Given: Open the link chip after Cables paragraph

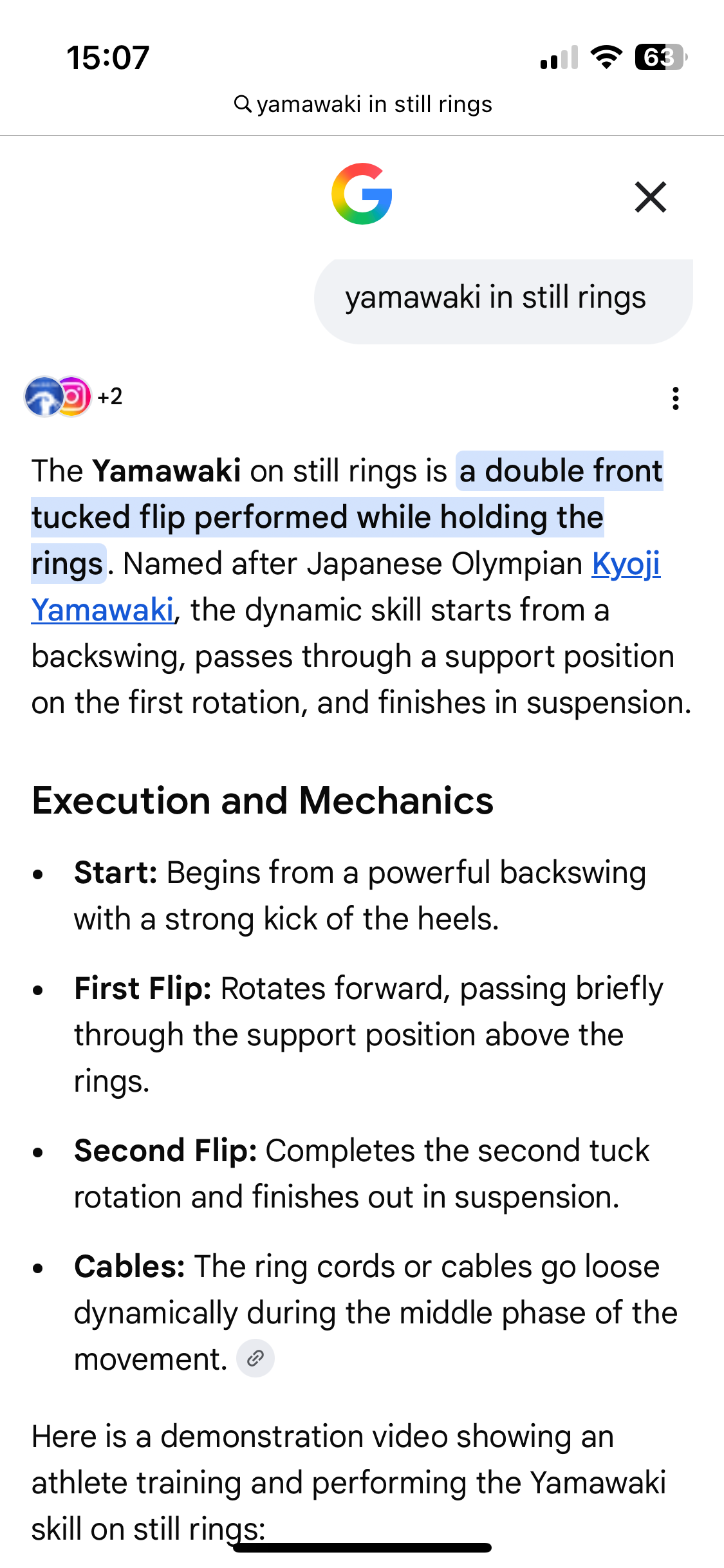Looking at the screenshot, I should click(x=255, y=1358).
